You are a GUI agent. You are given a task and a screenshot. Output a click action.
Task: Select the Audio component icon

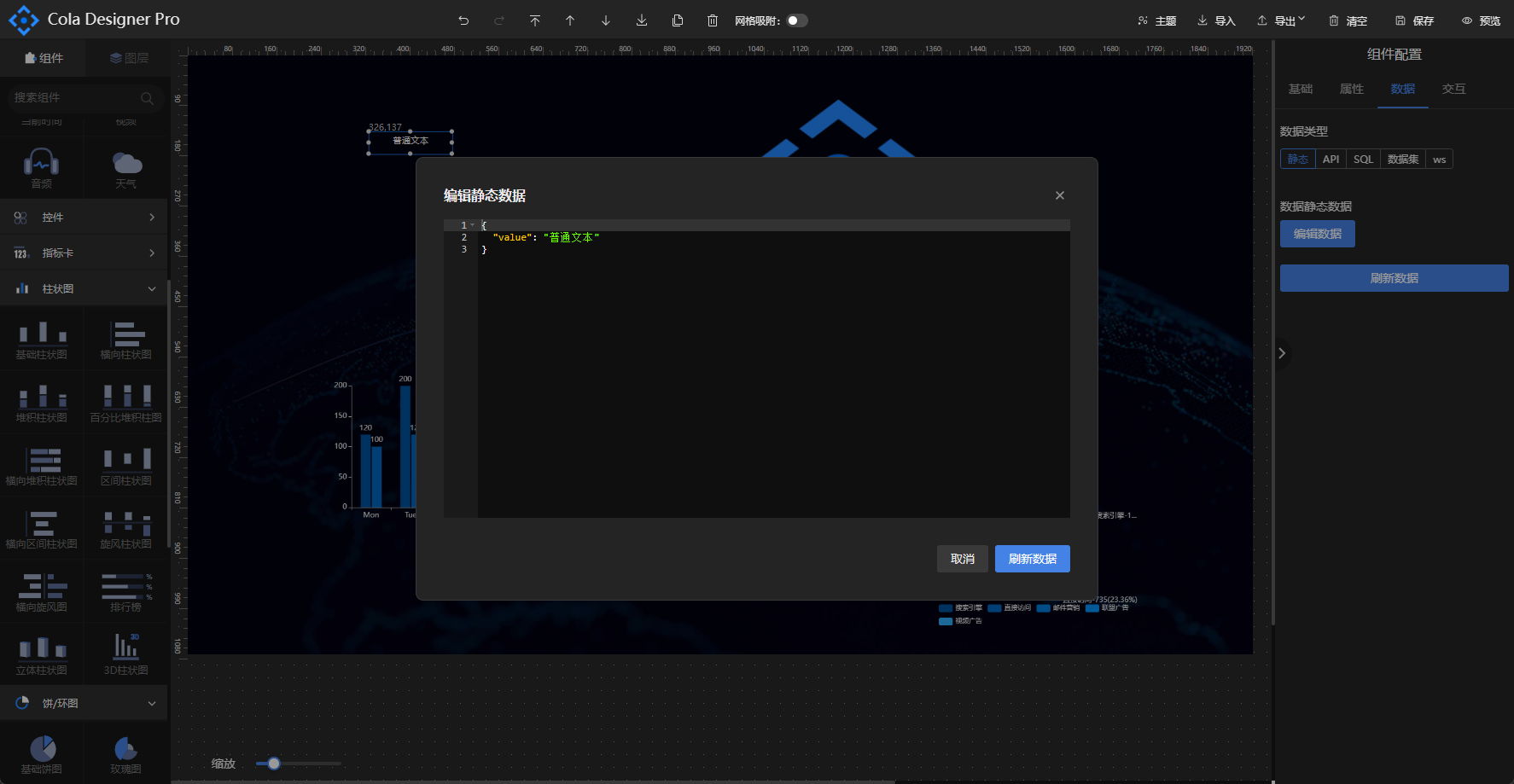42,167
